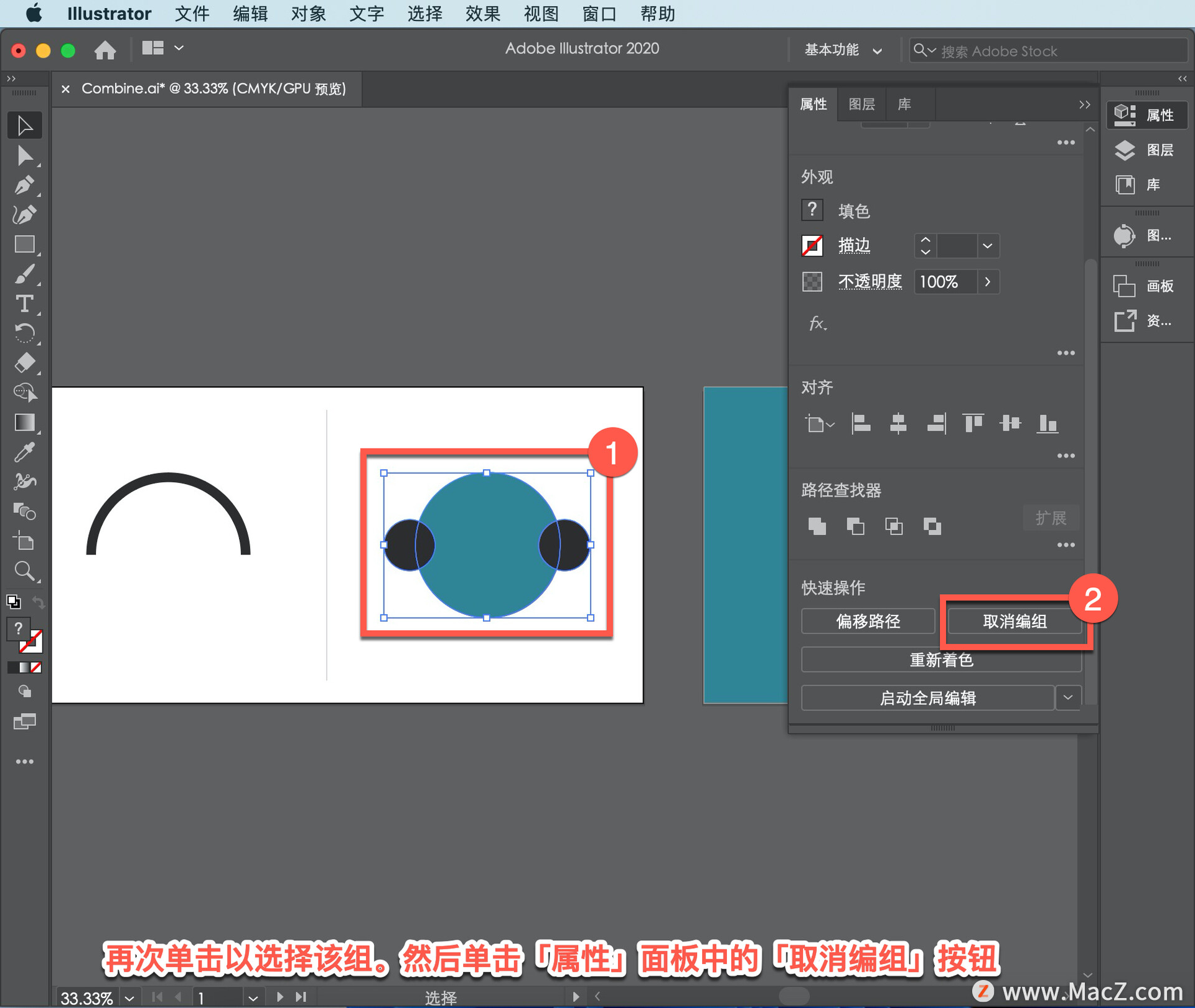Screen dimensions: 1195x1008
Task: Select the Type tool
Action: (24, 304)
